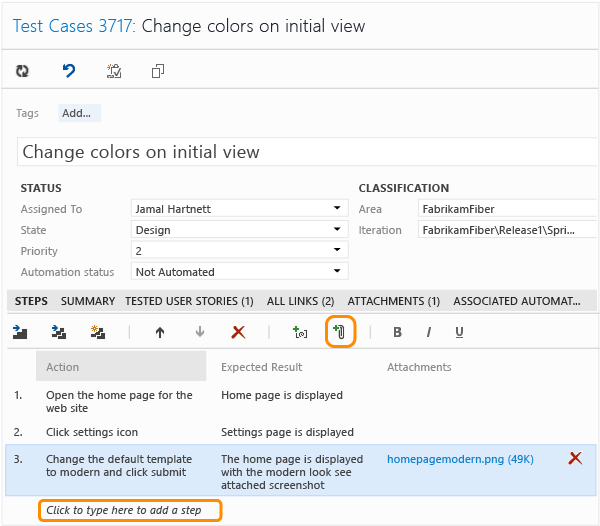Click the insert step icon
The height and width of the screenshot is (526, 600).
point(20,332)
